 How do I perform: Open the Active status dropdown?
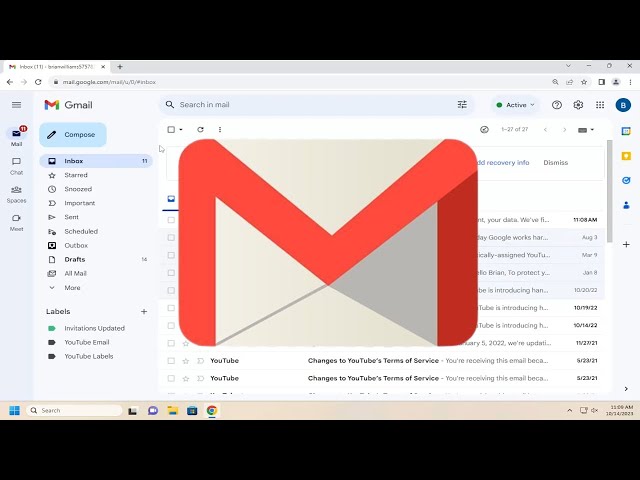516,105
